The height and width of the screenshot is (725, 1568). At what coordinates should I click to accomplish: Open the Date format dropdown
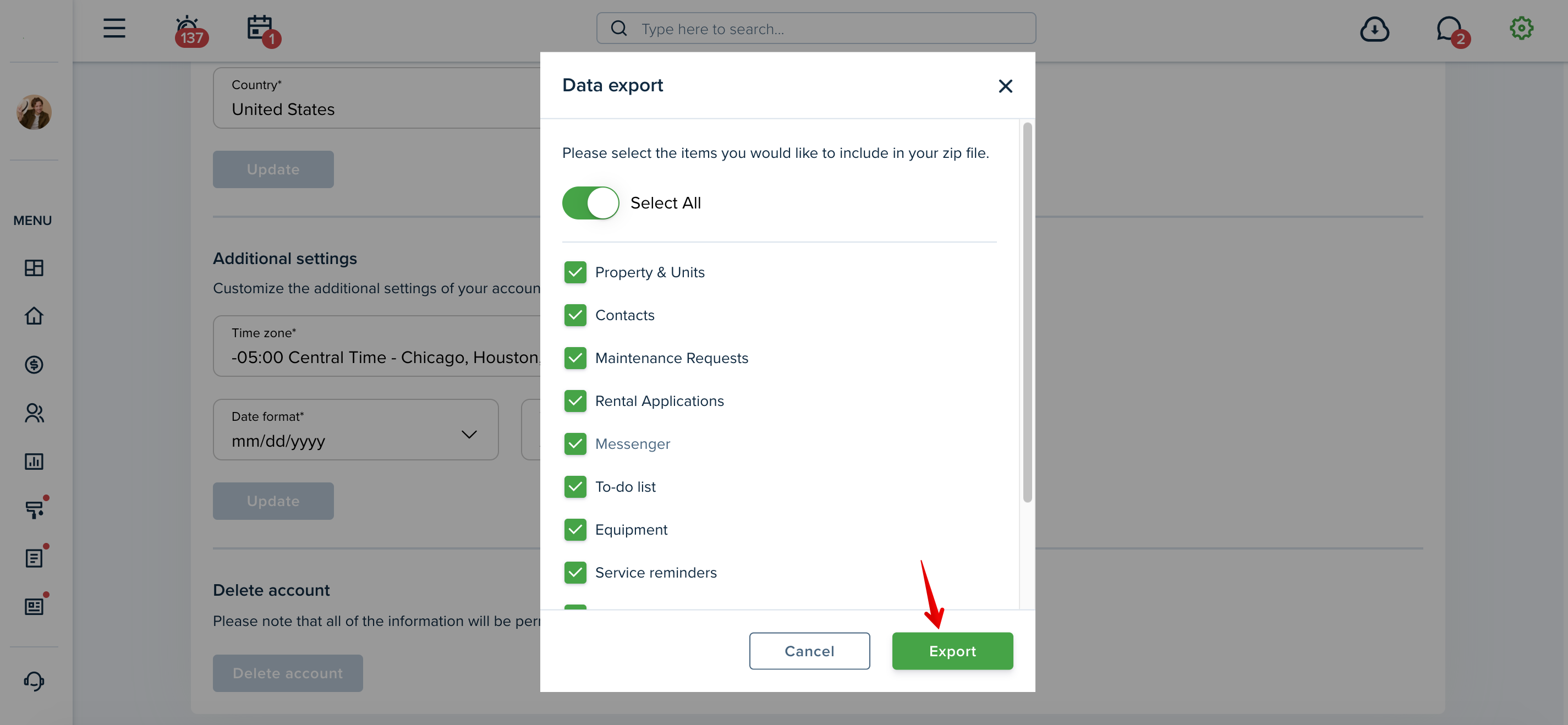click(355, 430)
